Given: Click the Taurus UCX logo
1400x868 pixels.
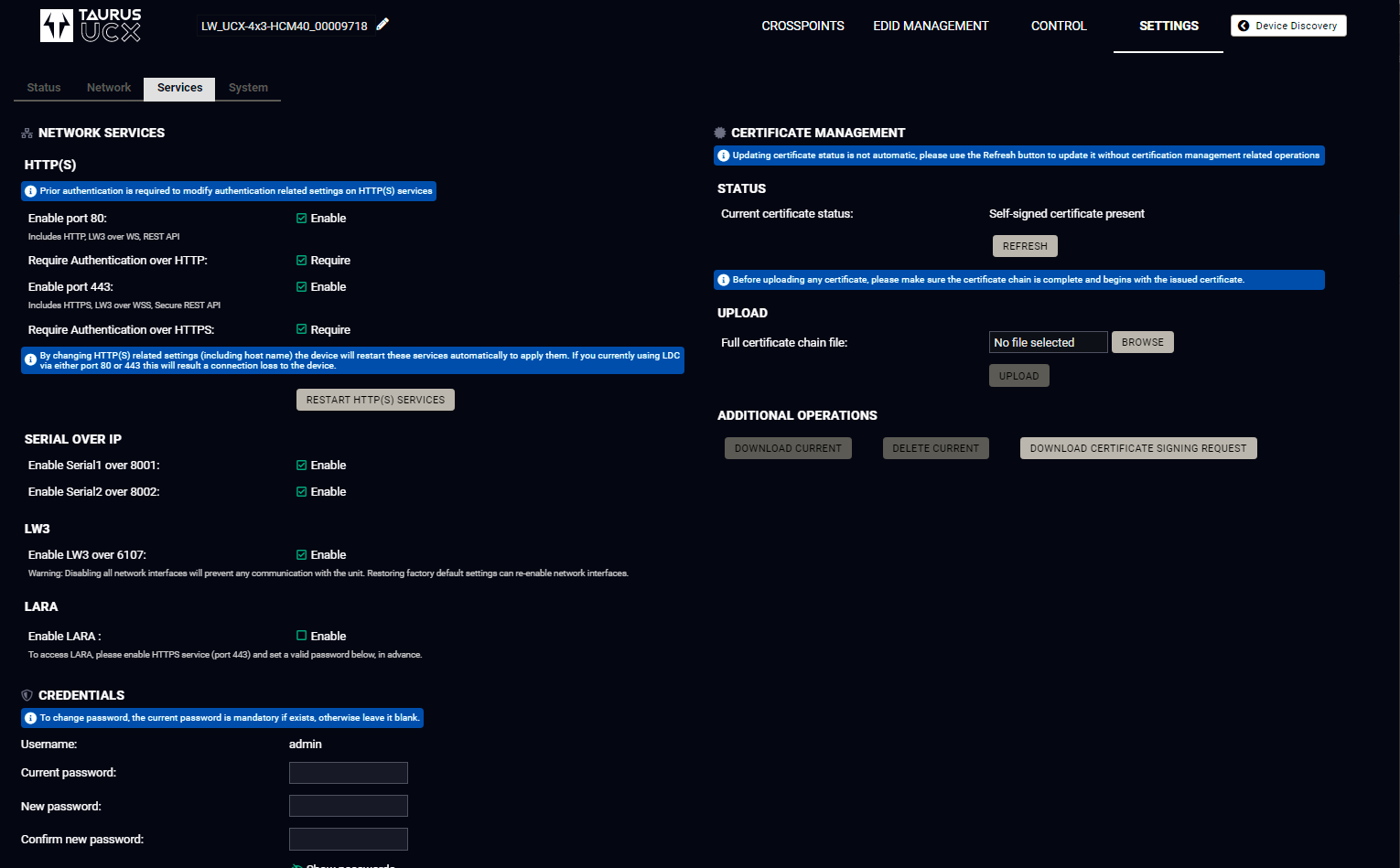Looking at the screenshot, I should point(91,26).
